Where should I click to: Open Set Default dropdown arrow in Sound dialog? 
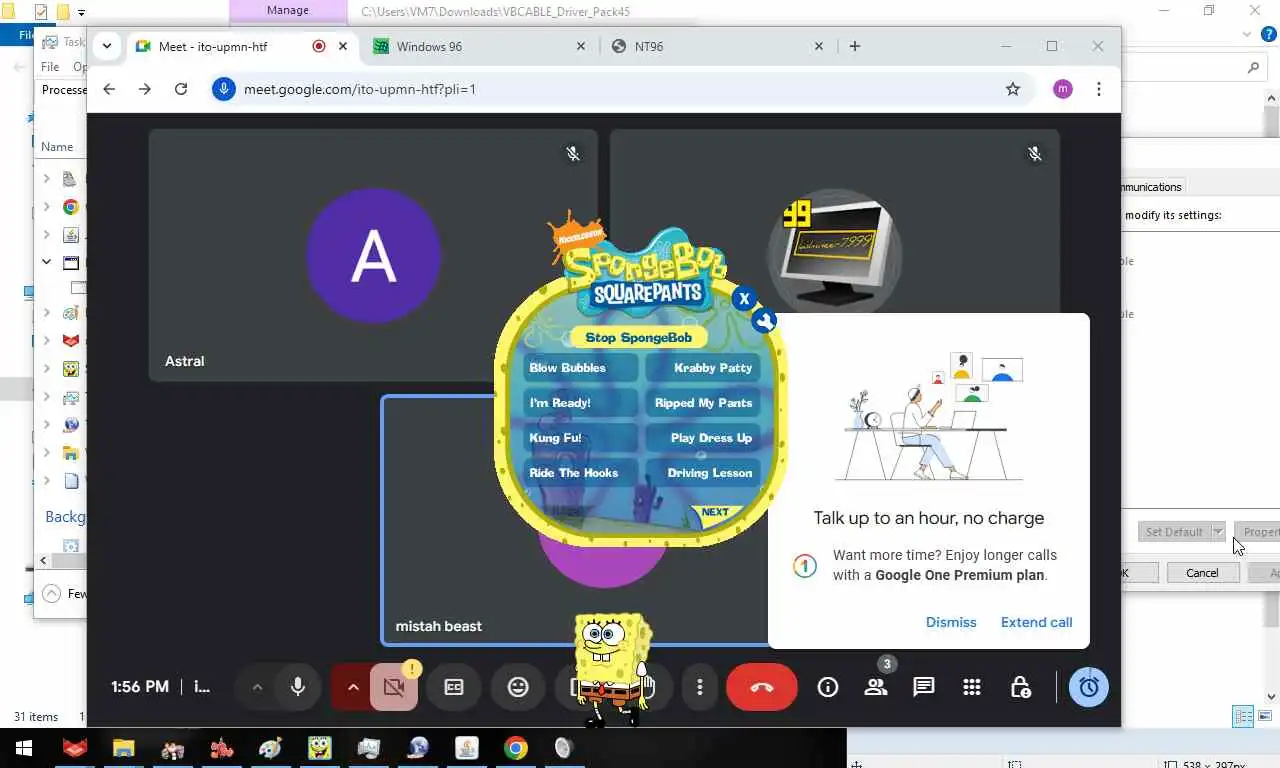[1218, 532]
